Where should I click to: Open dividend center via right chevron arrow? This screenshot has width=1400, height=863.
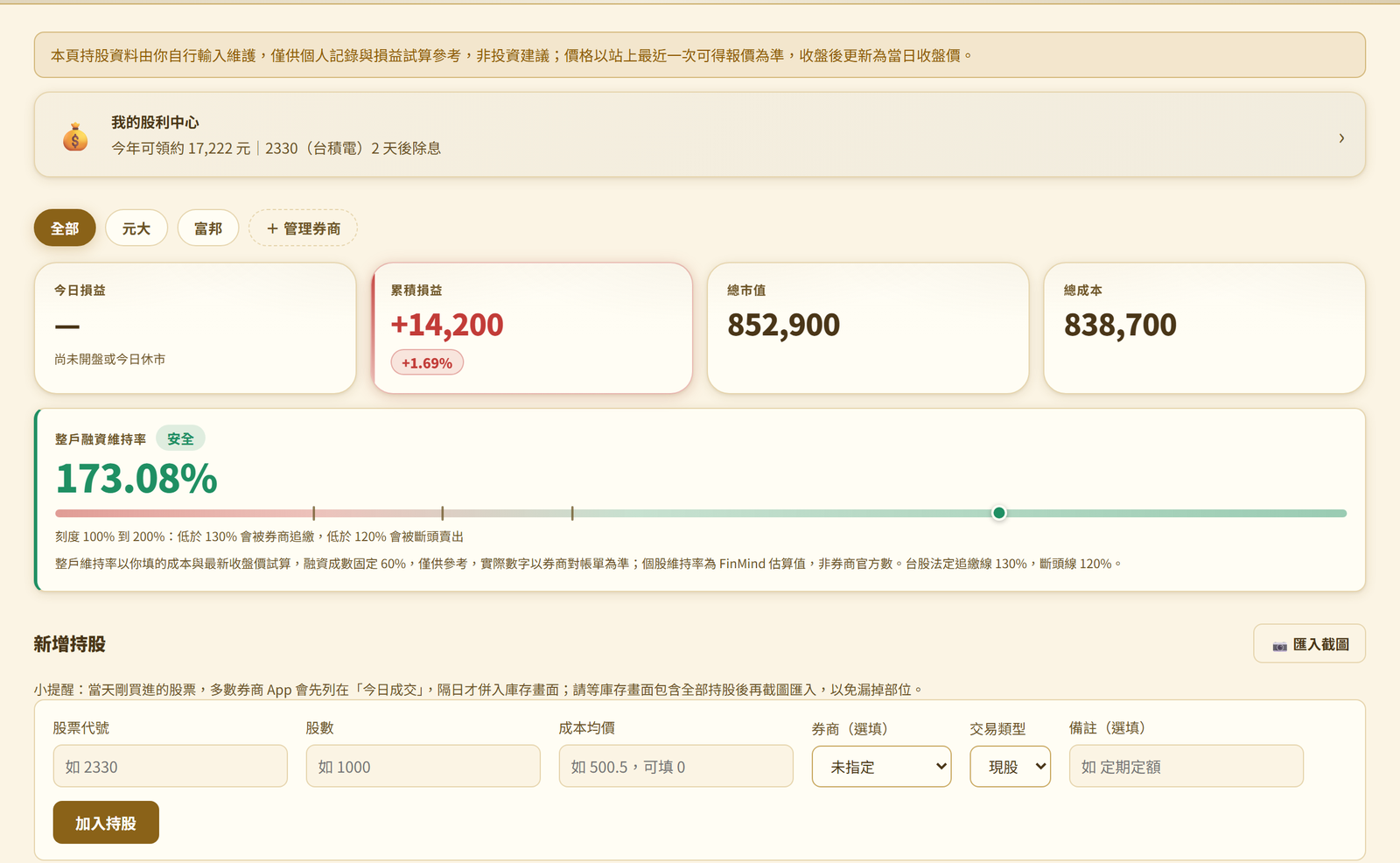[x=1341, y=138]
